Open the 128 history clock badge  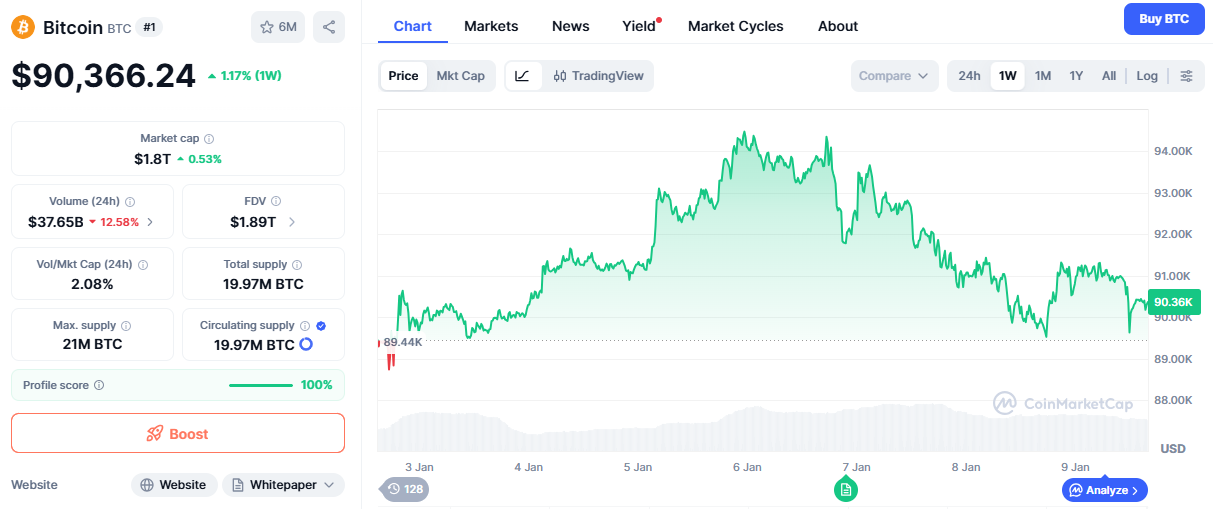[x=404, y=489]
